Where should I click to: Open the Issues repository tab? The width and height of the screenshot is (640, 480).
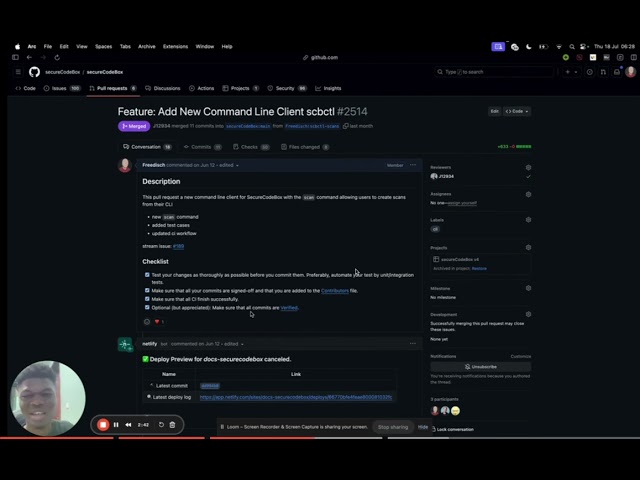point(62,88)
